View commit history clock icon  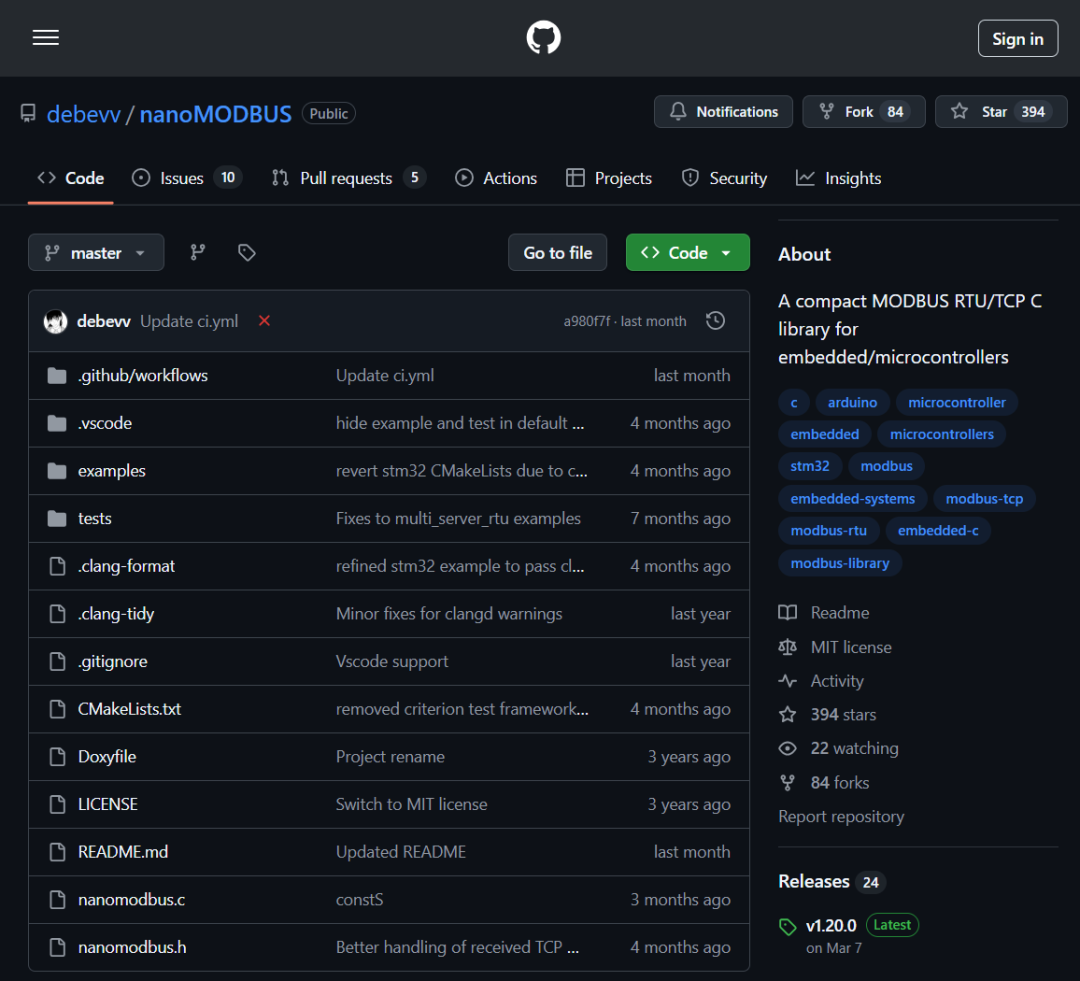(x=715, y=321)
